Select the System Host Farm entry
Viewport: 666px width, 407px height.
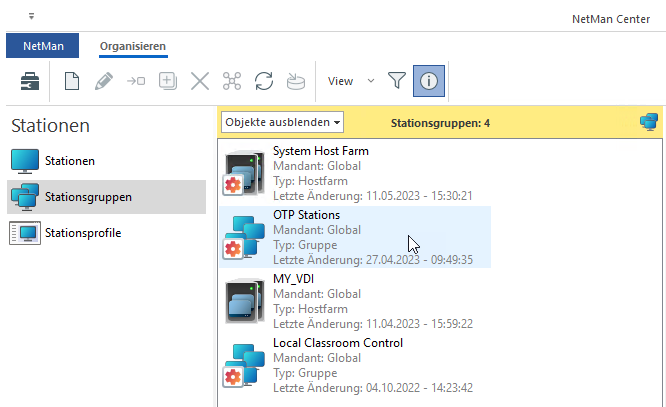320,151
